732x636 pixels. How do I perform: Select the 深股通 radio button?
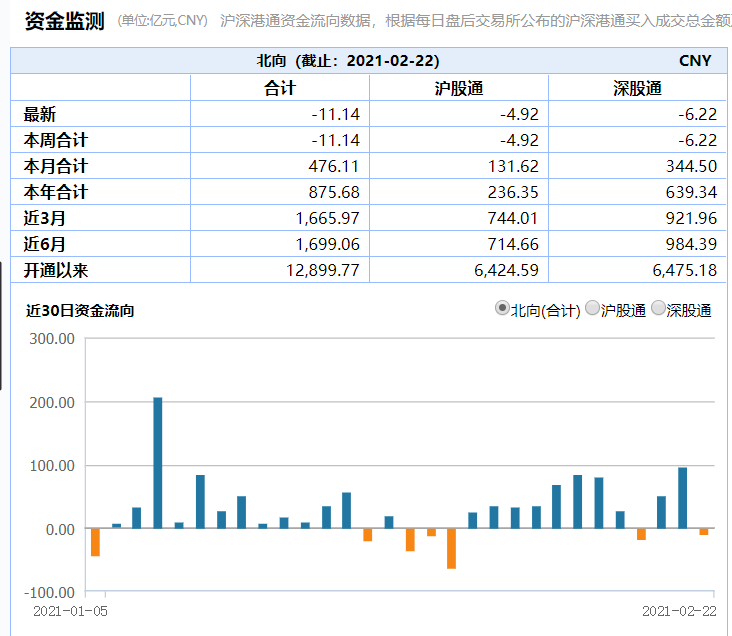coord(658,308)
